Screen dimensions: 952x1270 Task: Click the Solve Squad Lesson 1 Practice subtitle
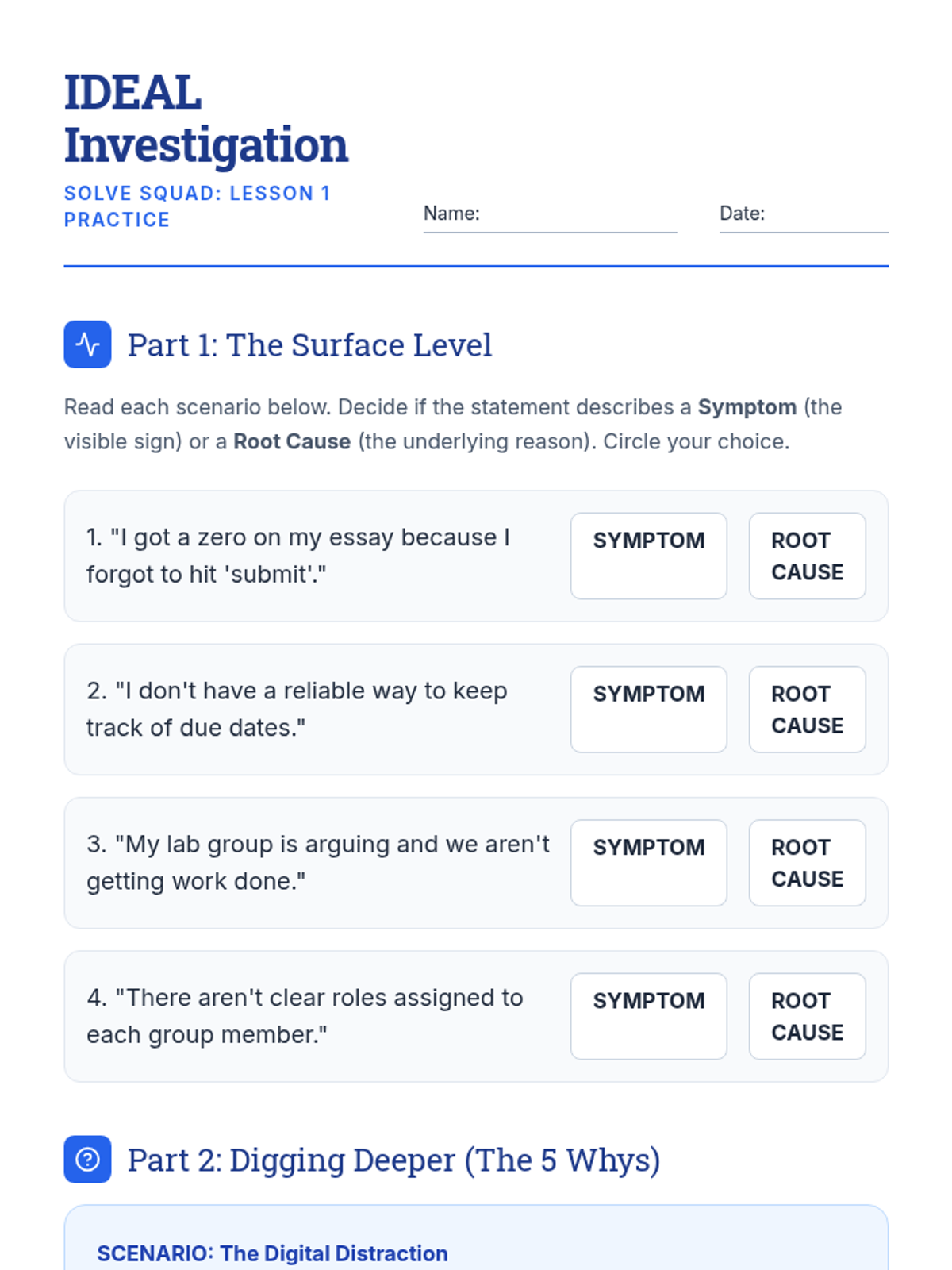(197, 206)
